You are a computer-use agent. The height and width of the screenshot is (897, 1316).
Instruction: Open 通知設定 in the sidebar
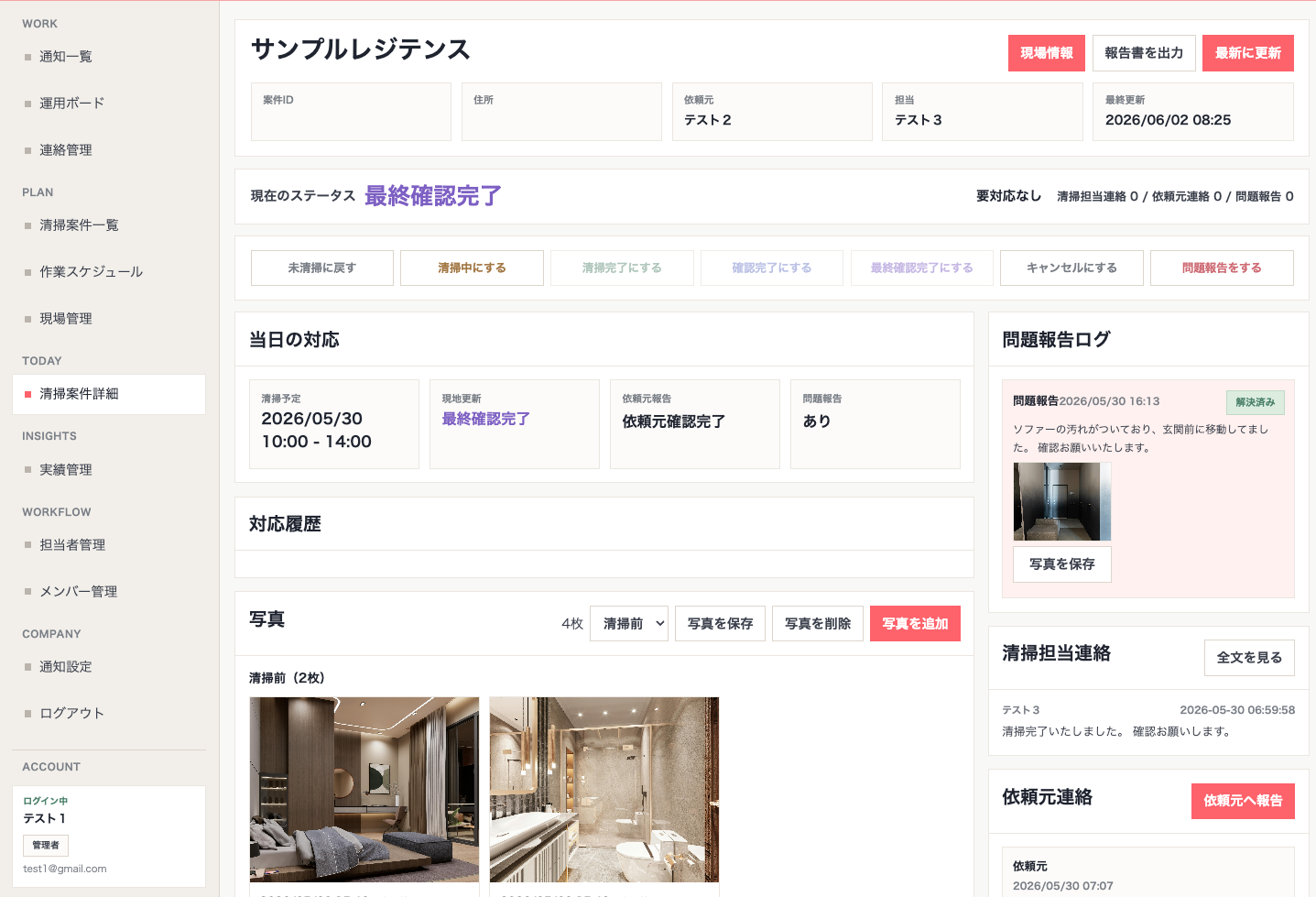pyautogui.click(x=108, y=667)
